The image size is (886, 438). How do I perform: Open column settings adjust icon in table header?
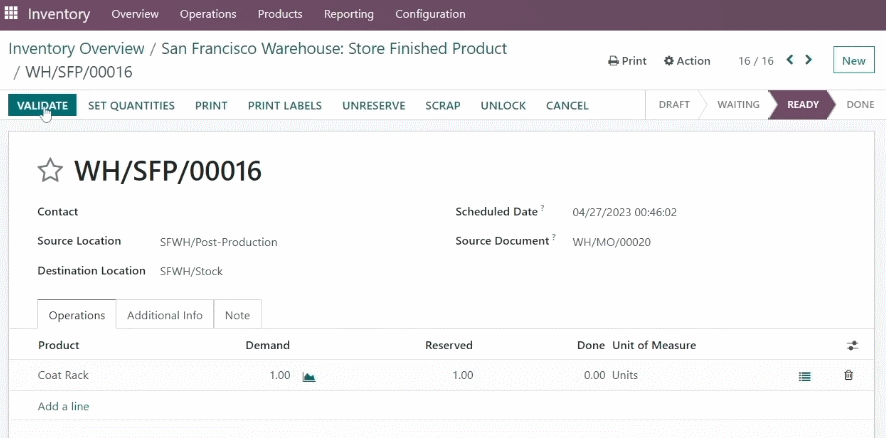[853, 345]
